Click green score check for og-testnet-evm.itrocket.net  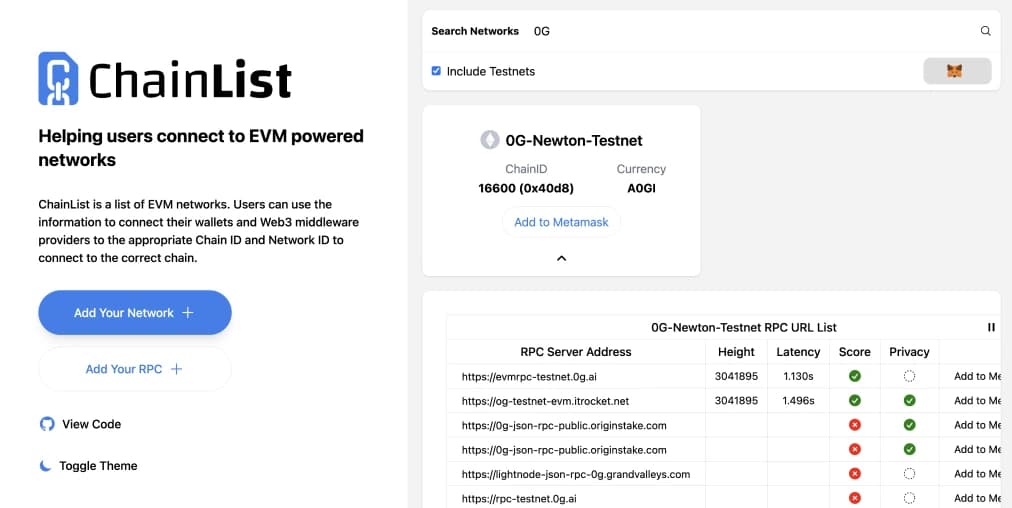855,400
